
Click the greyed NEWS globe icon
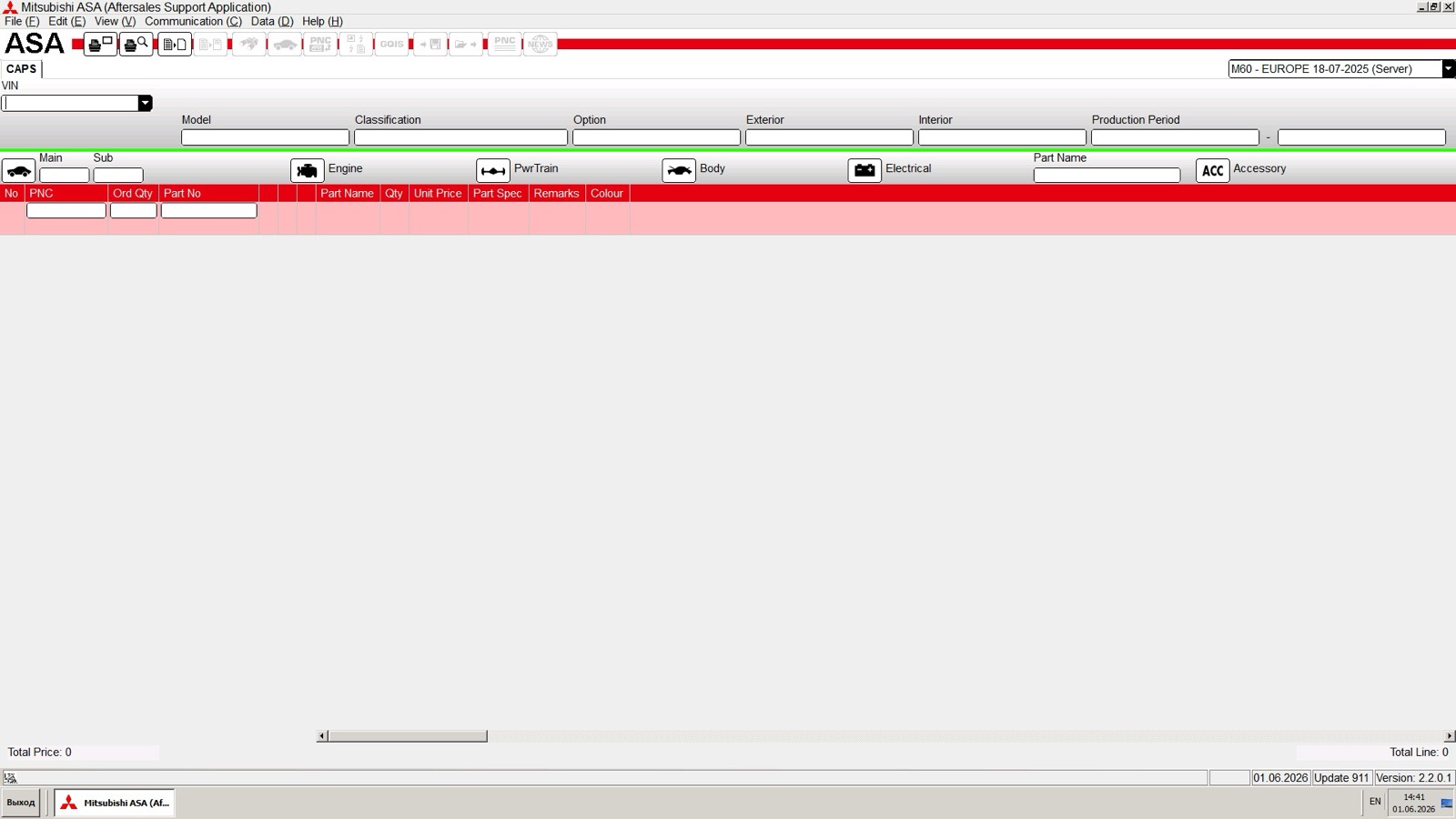(x=541, y=44)
